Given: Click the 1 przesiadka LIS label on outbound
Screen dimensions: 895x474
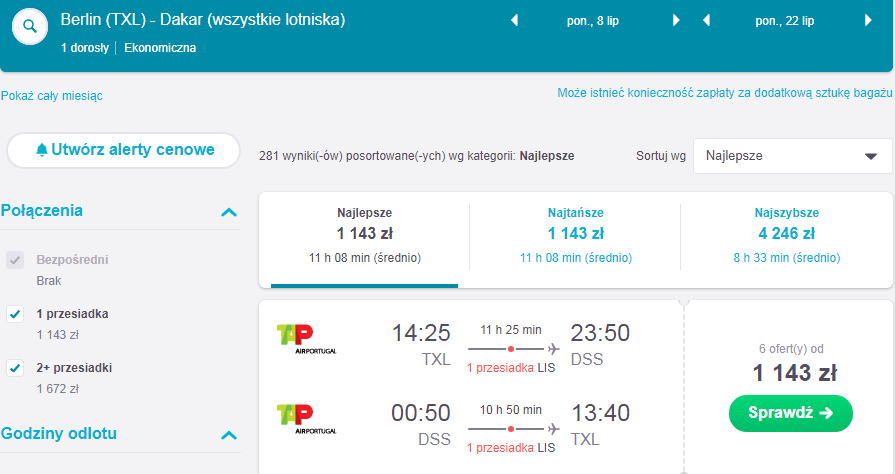Looking at the screenshot, I should (511, 368).
